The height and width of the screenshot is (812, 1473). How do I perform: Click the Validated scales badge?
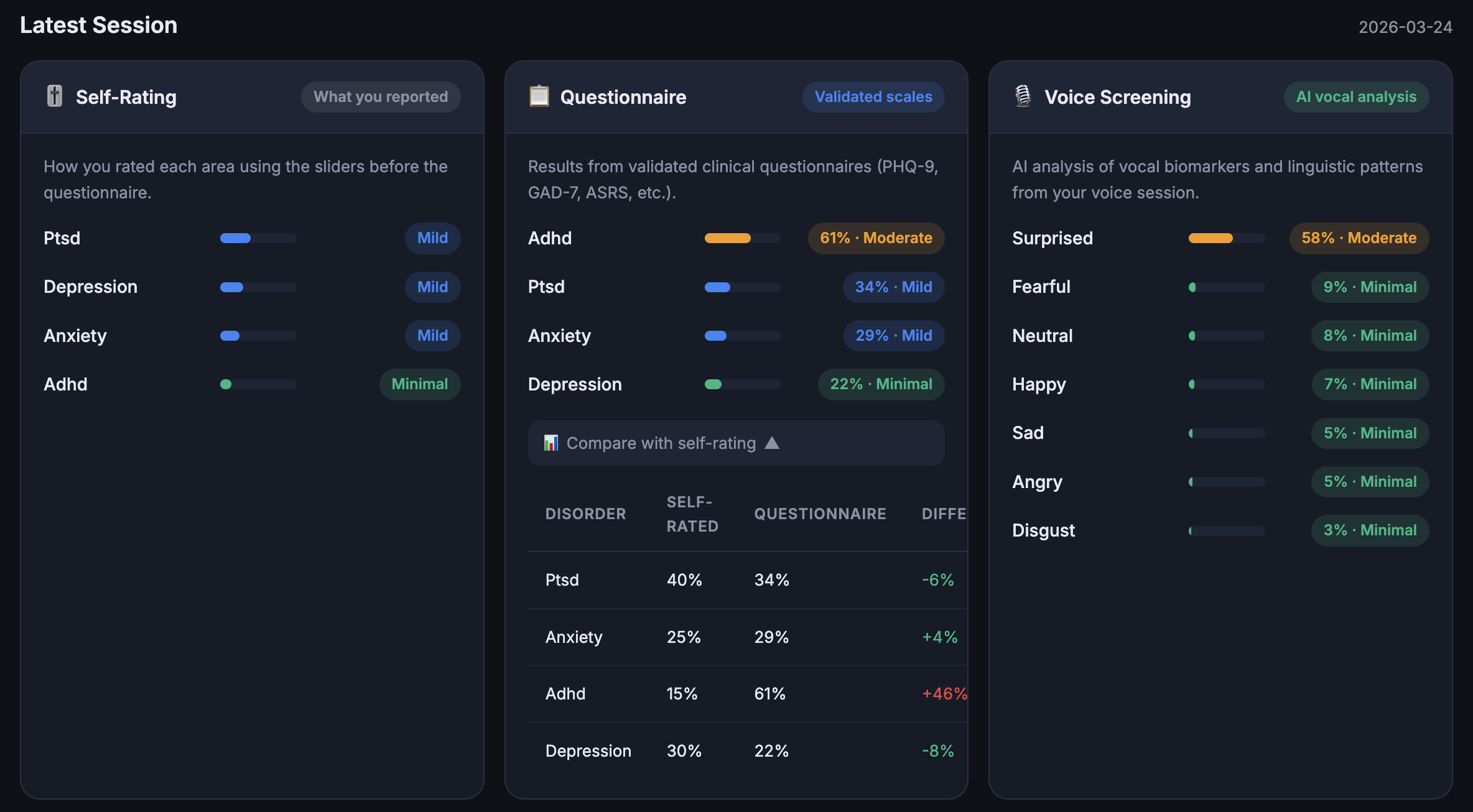pyautogui.click(x=873, y=97)
